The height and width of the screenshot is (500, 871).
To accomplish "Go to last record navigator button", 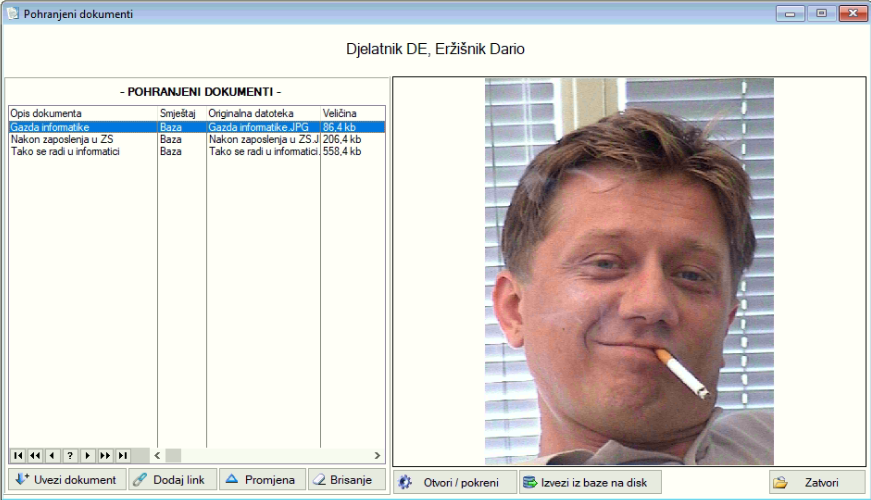I will [123, 456].
